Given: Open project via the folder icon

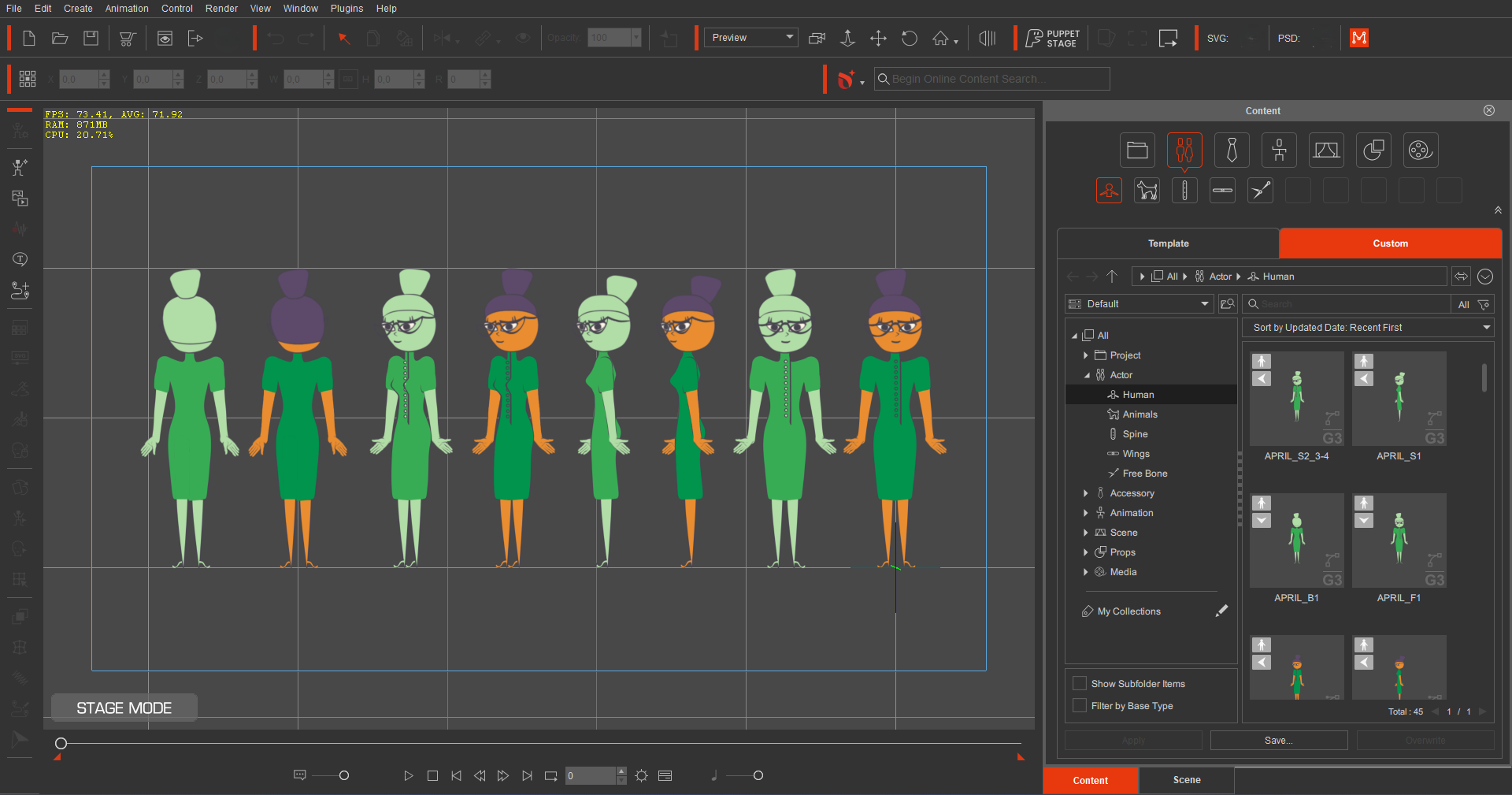Looking at the screenshot, I should pos(60,38).
